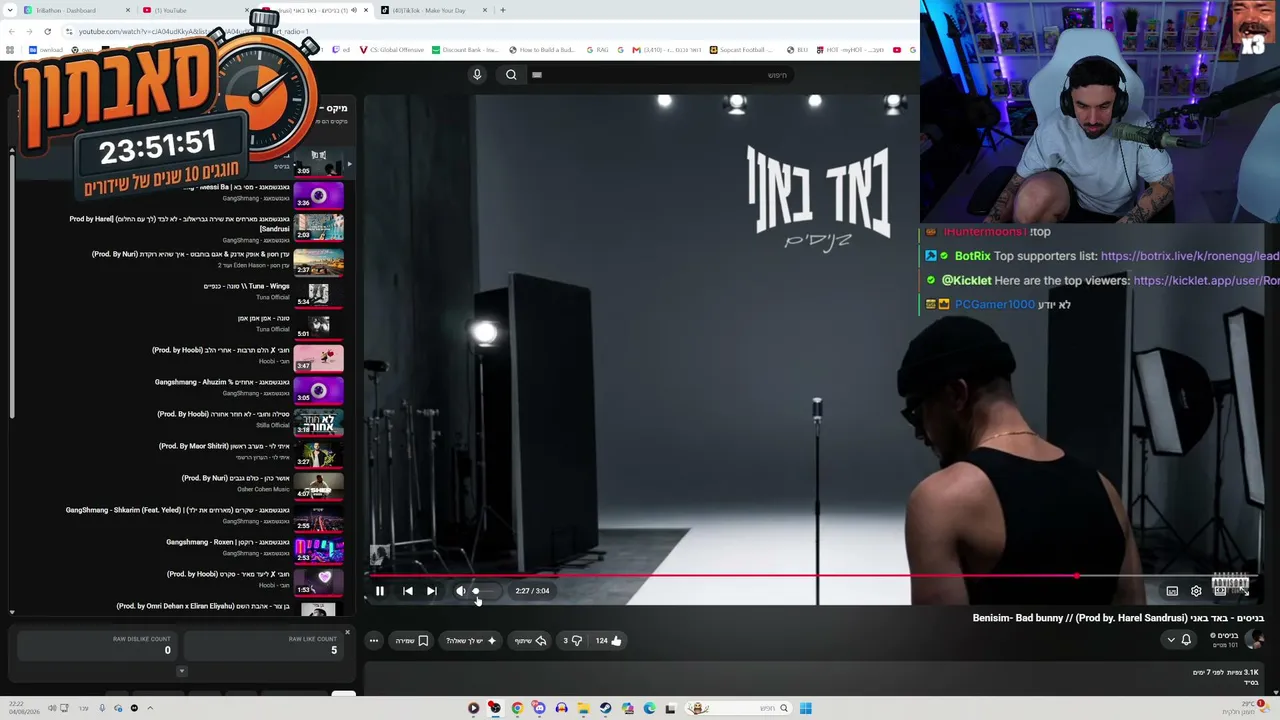Screen dimensions: 1280x720
Task: Share the video using the arrow button
Action: [x=531, y=641]
